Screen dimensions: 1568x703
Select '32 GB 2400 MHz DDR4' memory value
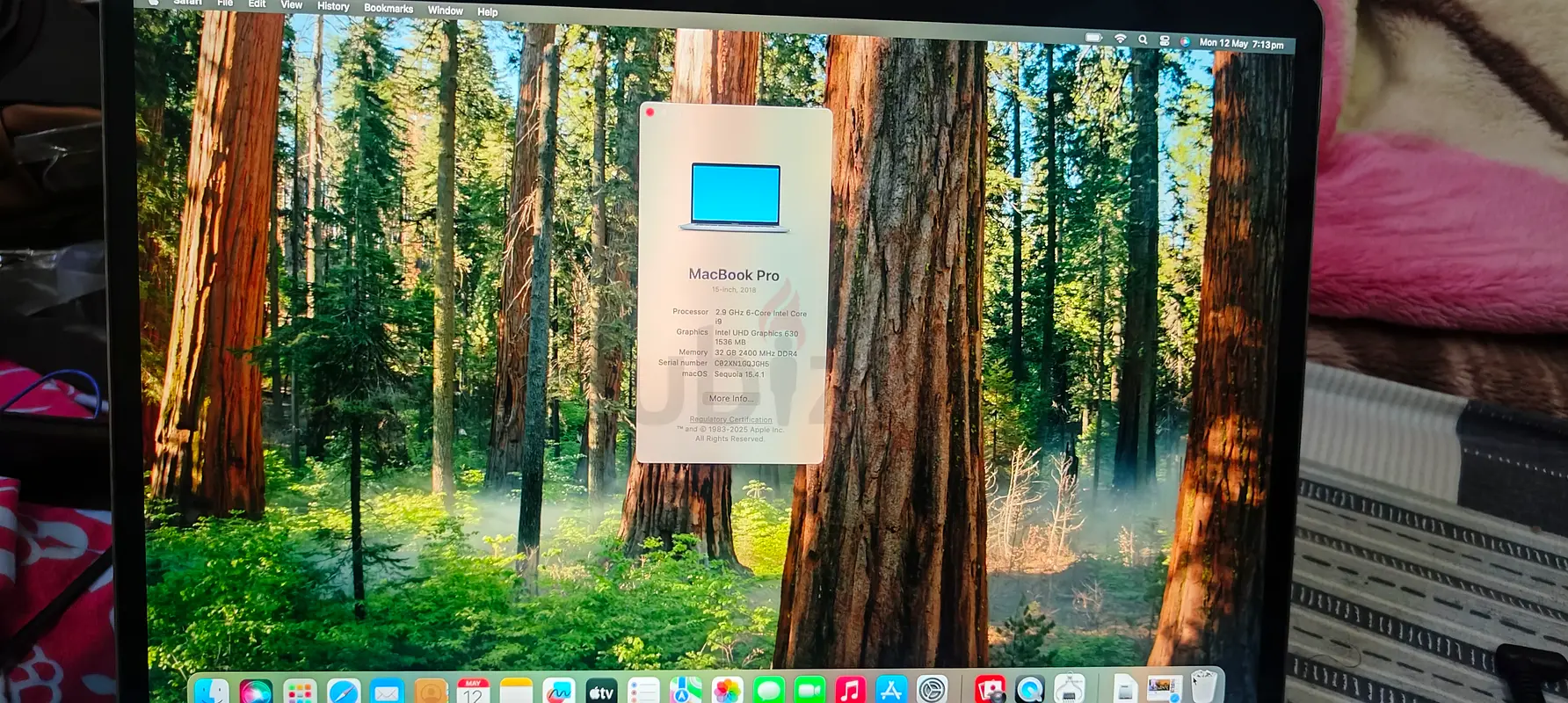point(756,353)
